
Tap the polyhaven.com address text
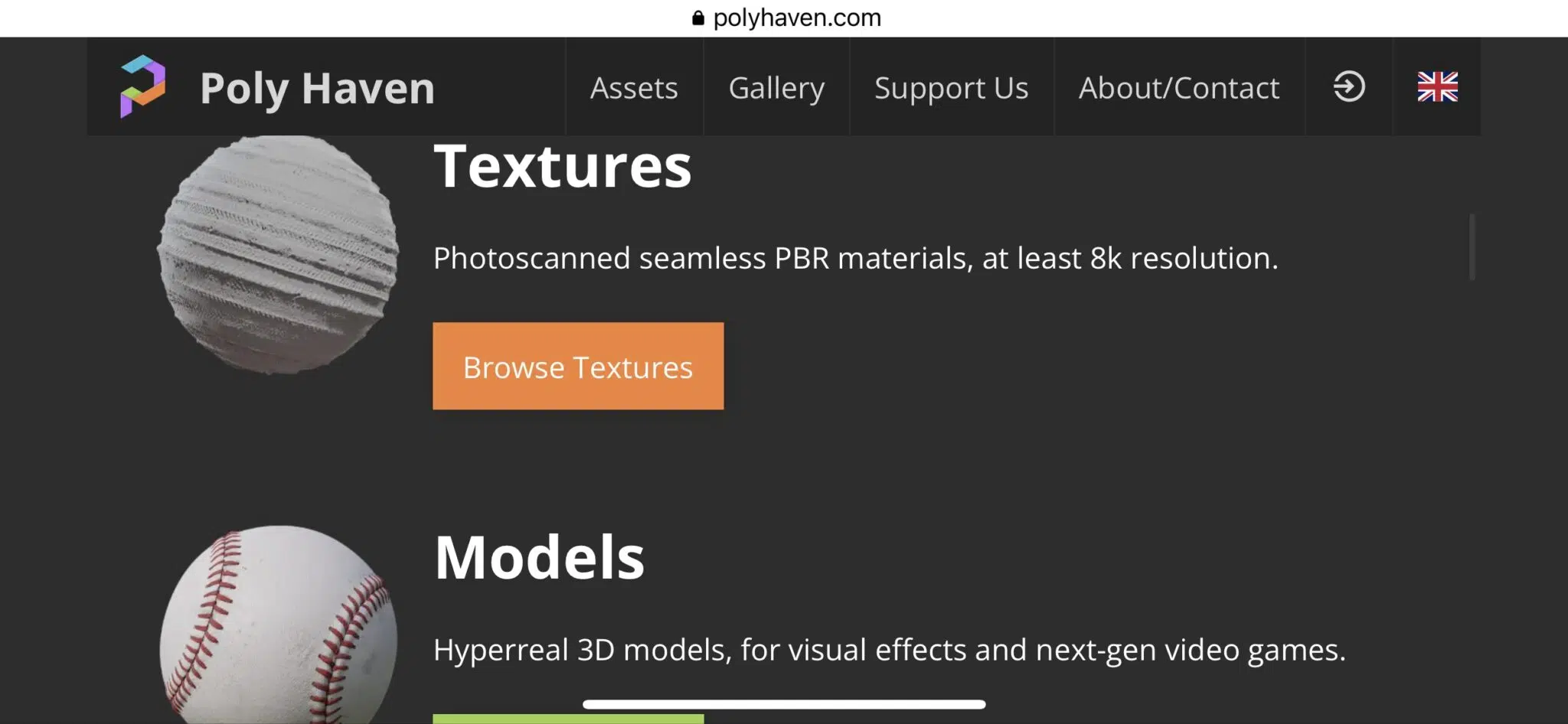[796, 18]
